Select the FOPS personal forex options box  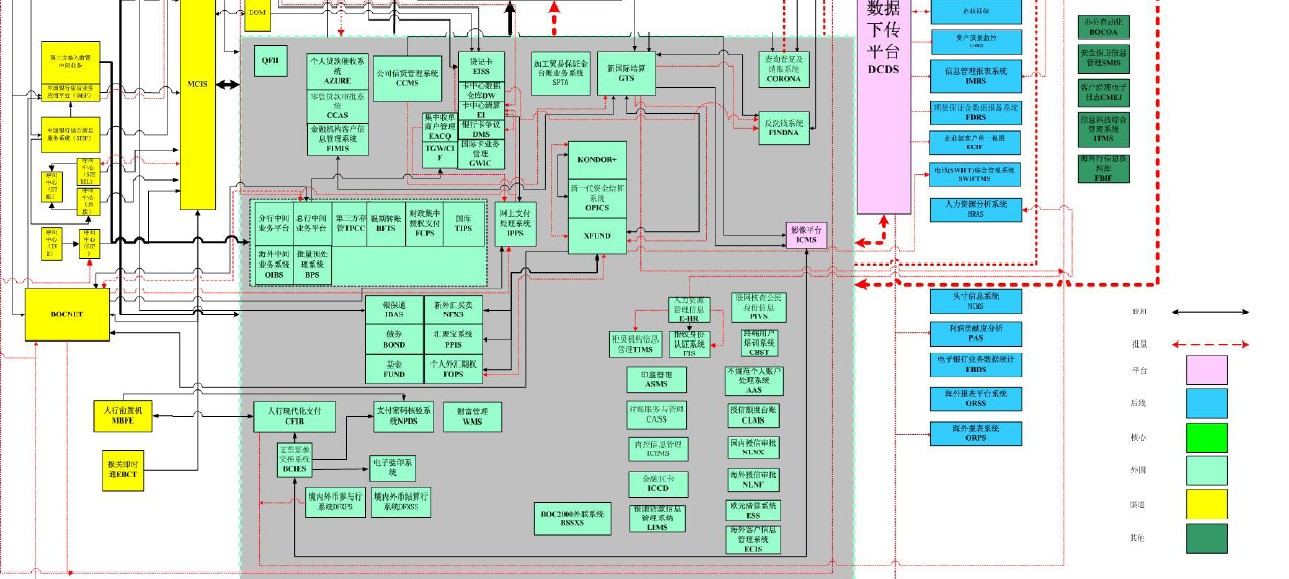[x=453, y=368]
